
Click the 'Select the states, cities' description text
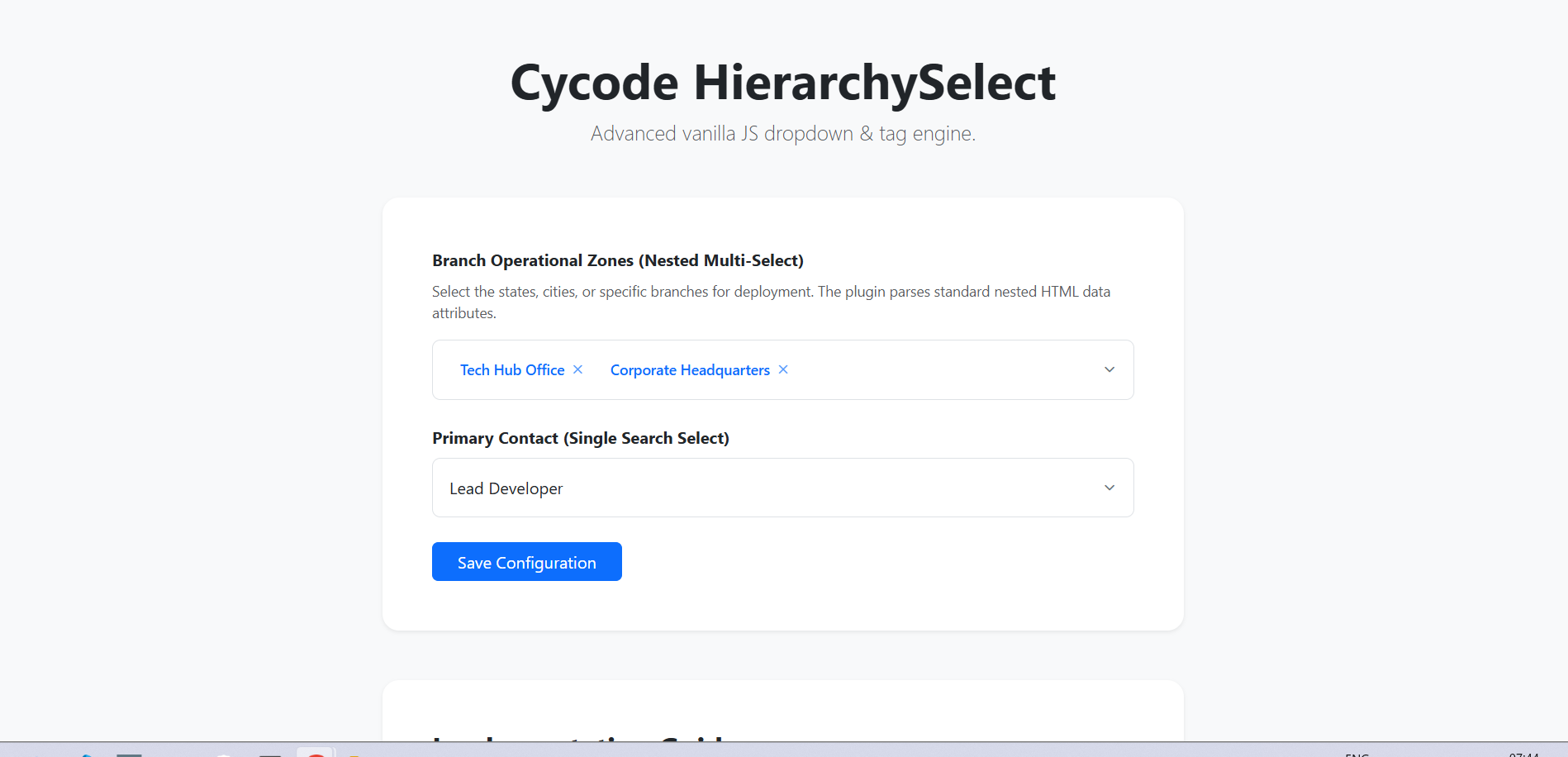click(772, 302)
